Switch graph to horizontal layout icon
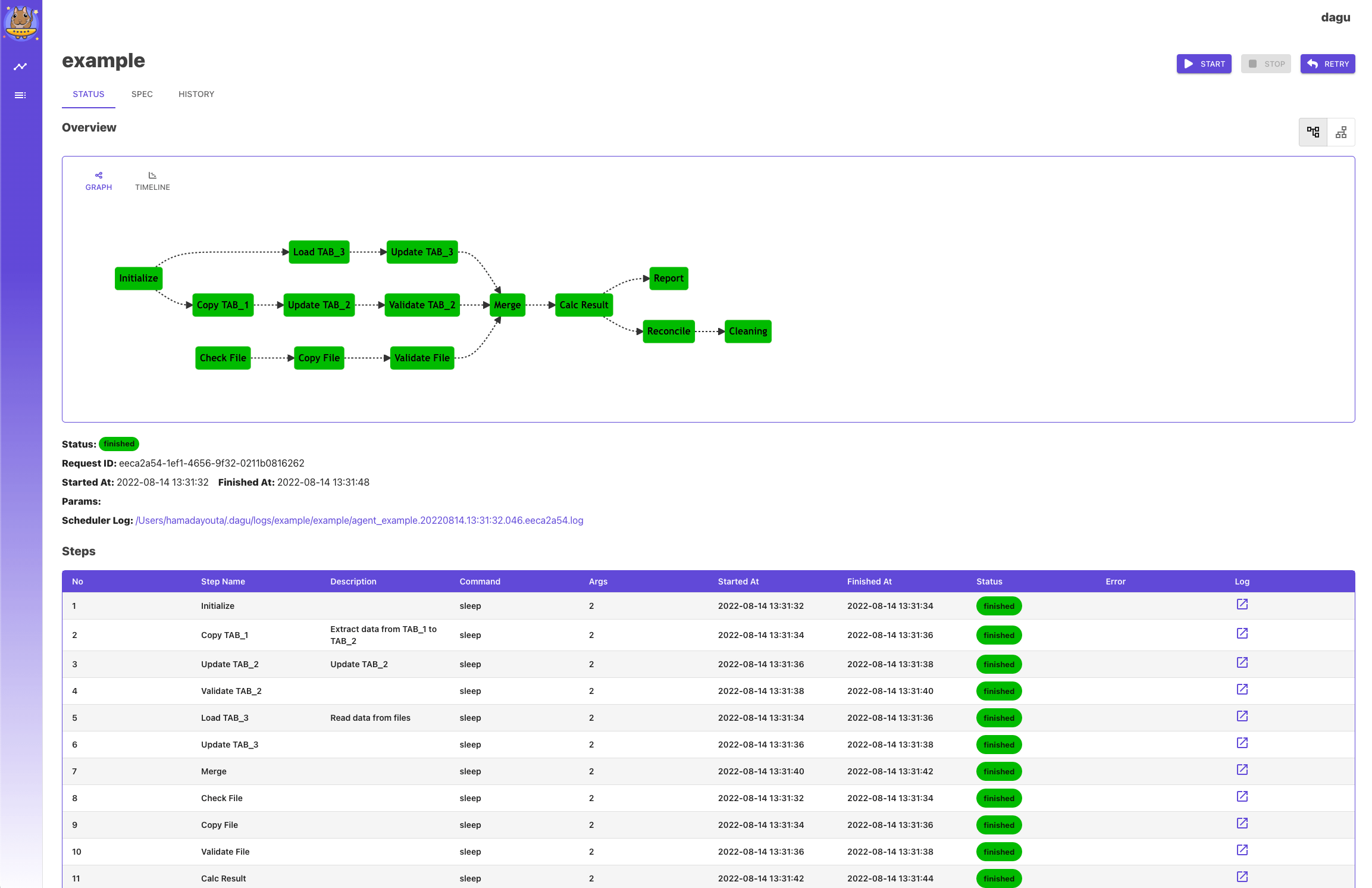Viewport: 1372px width, 888px height. tap(1313, 132)
